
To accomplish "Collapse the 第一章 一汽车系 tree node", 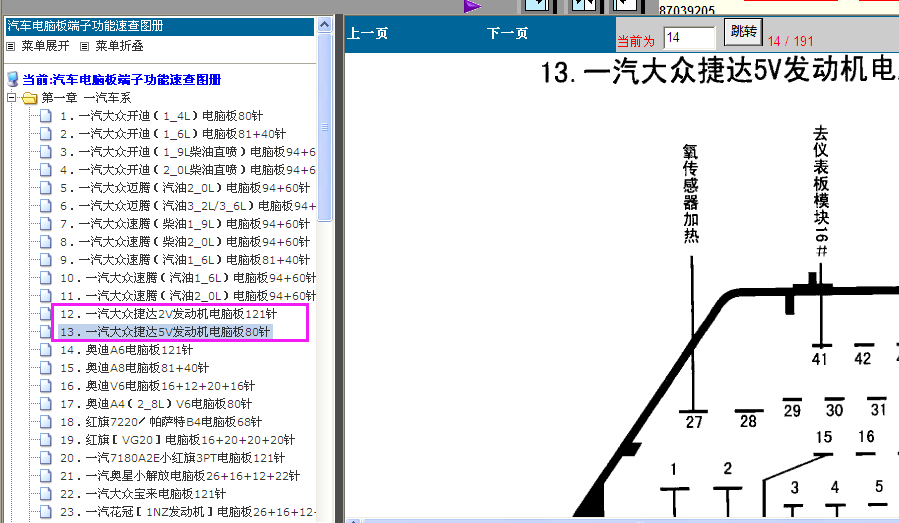I will (11, 98).
